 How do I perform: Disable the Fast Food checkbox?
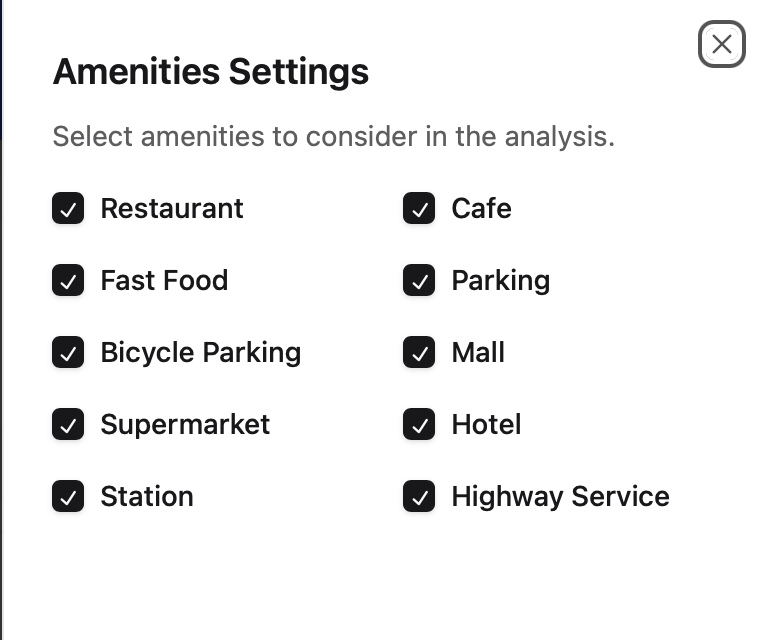(68, 280)
